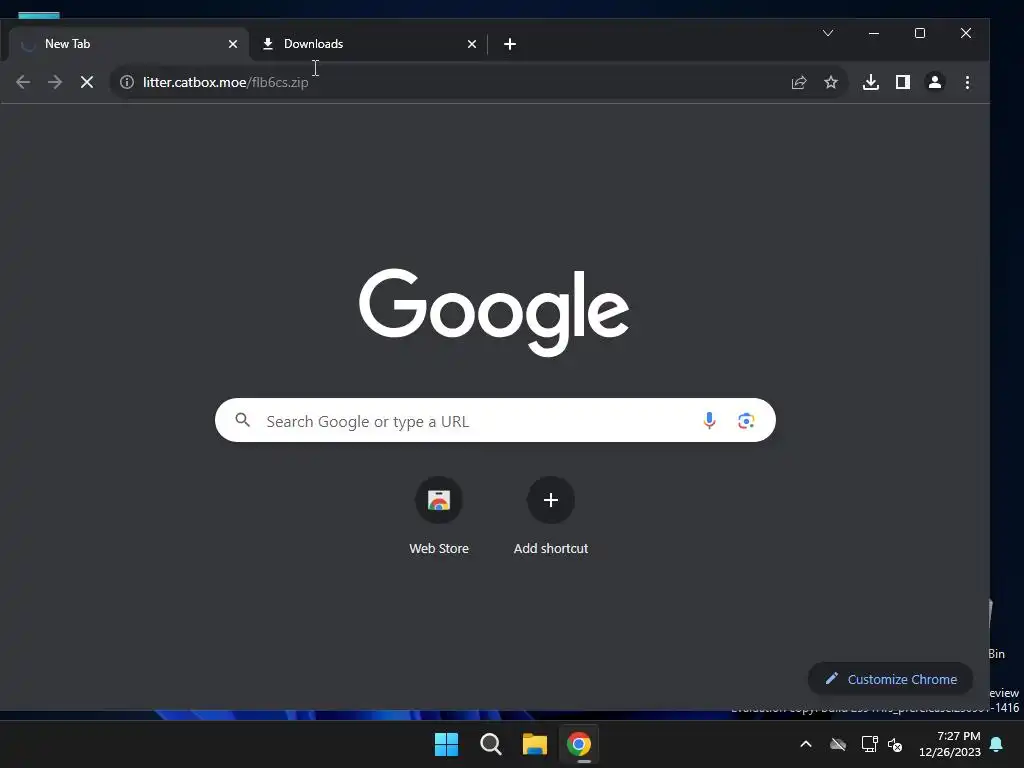The image size is (1024, 768).
Task: Click the magnifier icon in search box
Action: (x=242, y=420)
